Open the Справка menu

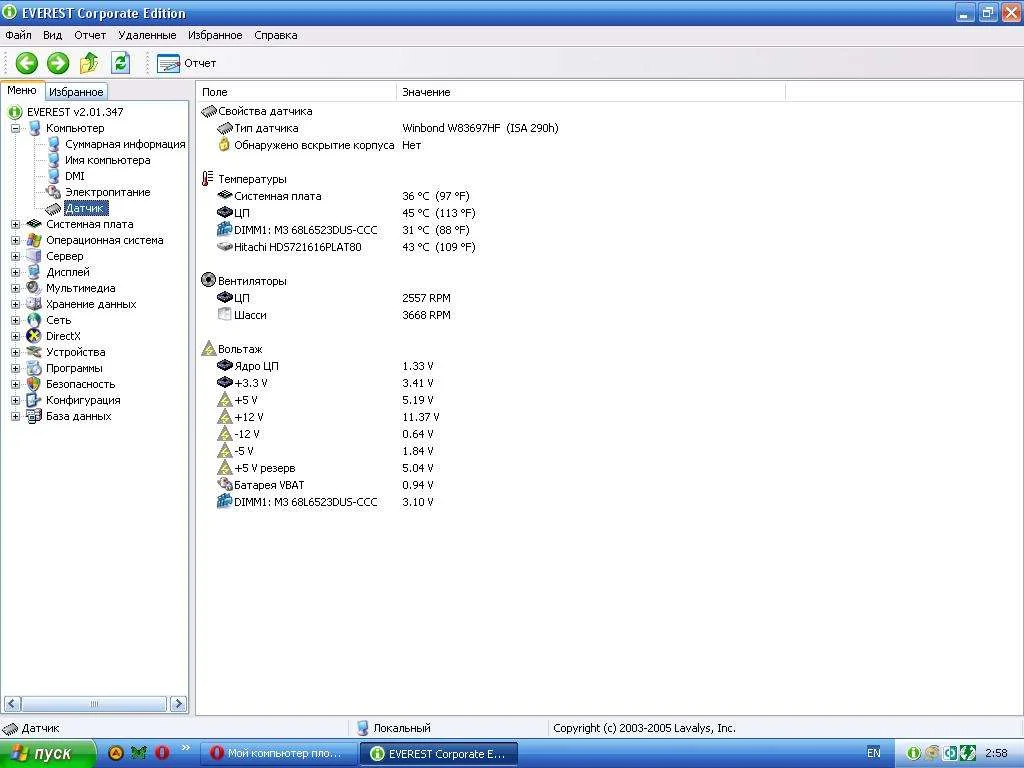pos(275,35)
